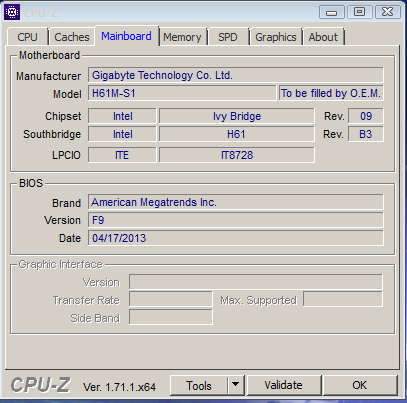This screenshot has height=403, width=407.
Task: Open the Caches tab
Action: (x=72, y=37)
